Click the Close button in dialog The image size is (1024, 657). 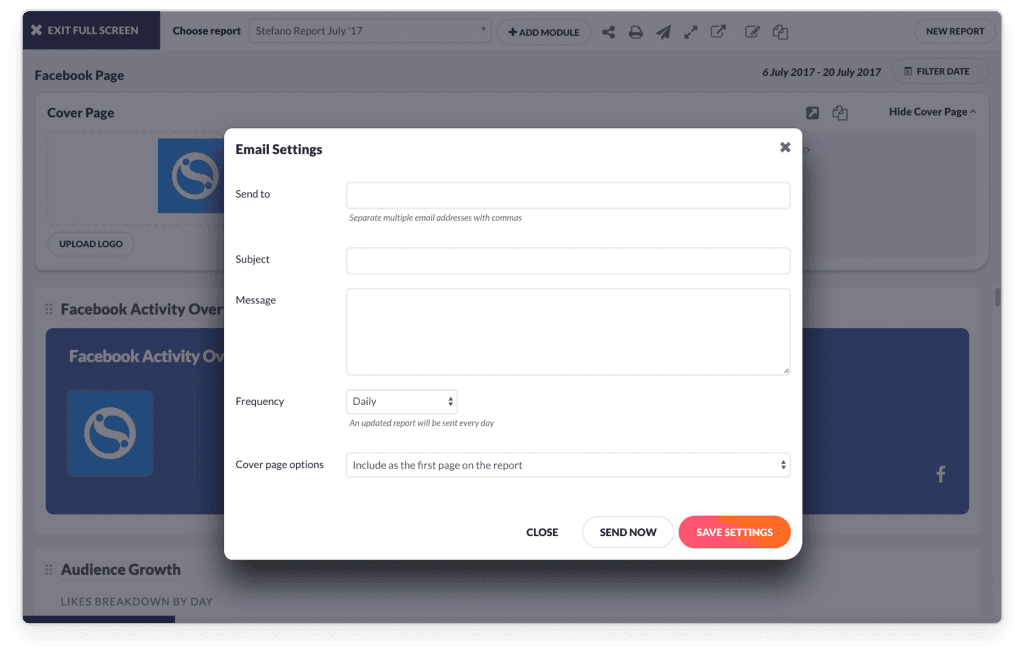[x=542, y=532]
